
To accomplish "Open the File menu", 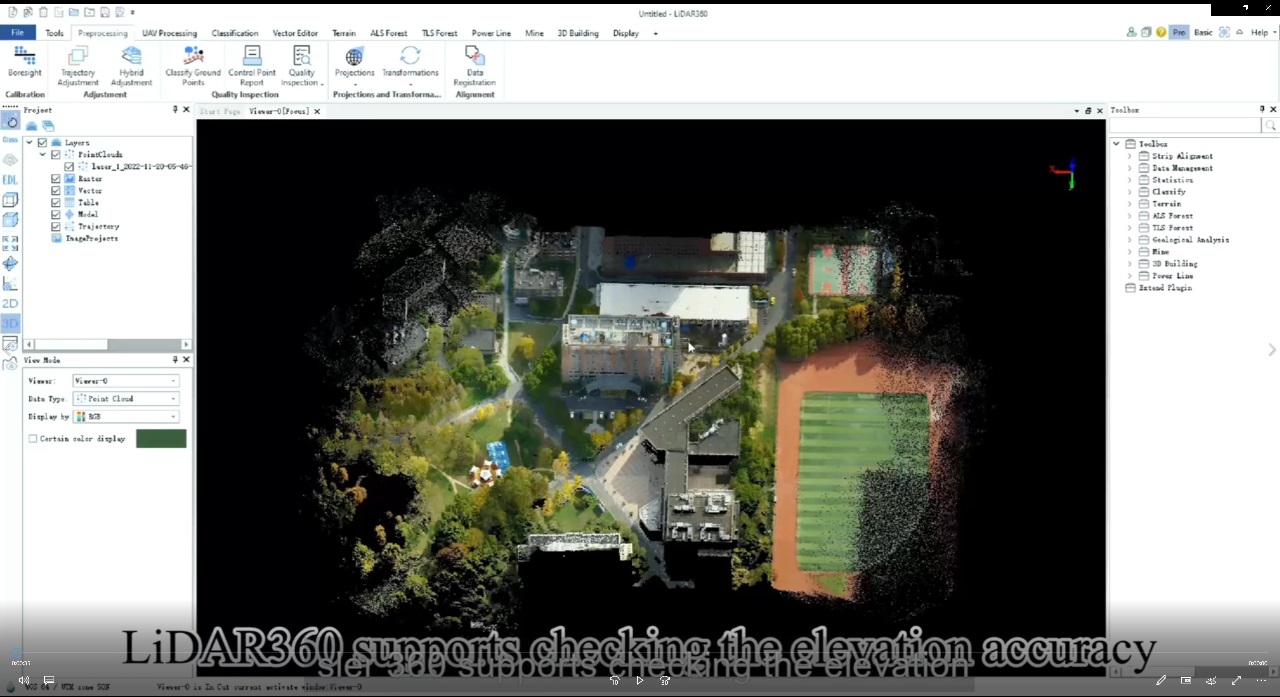I will click(17, 33).
